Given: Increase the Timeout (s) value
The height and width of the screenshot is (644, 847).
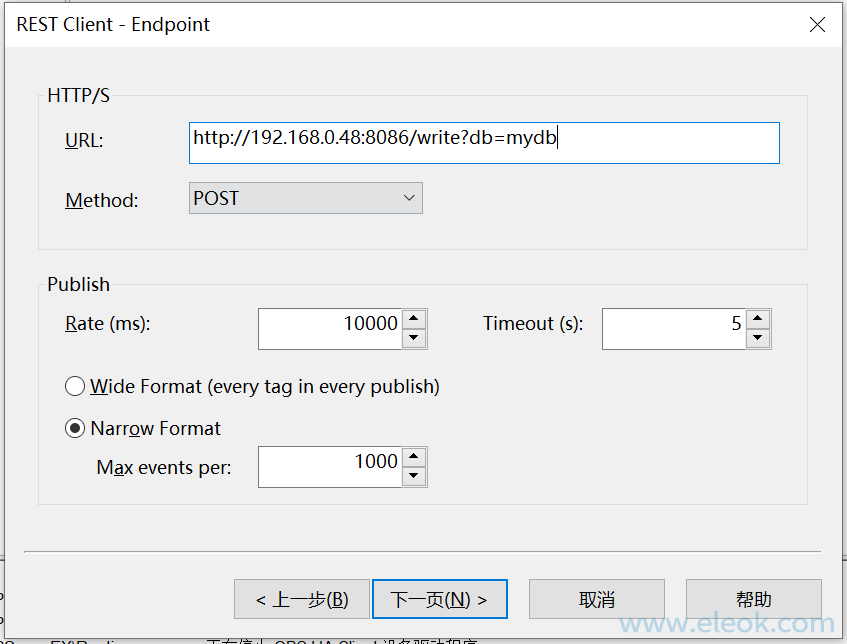Looking at the screenshot, I should pos(759,319).
